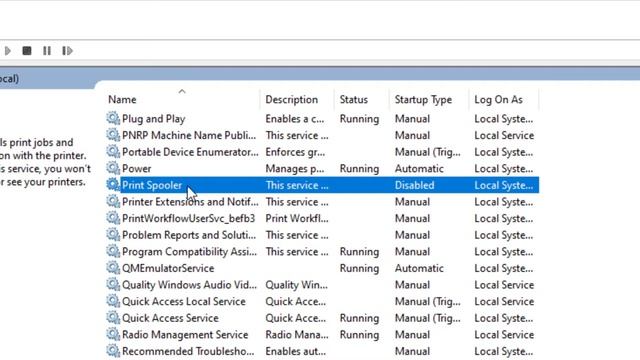
Task: Click the gear icon for Plug and Play
Action: pyautogui.click(x=113, y=118)
